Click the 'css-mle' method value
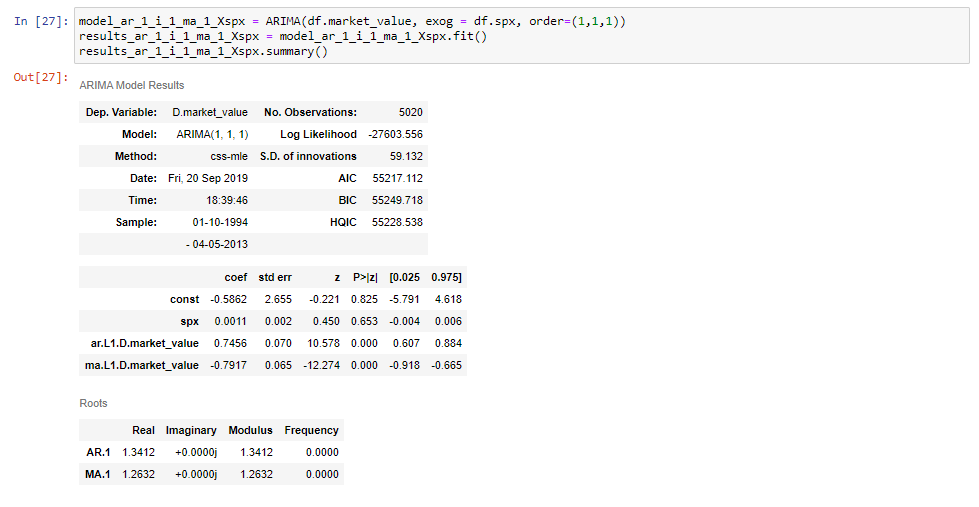Screen dimensions: 979x507 229,156
